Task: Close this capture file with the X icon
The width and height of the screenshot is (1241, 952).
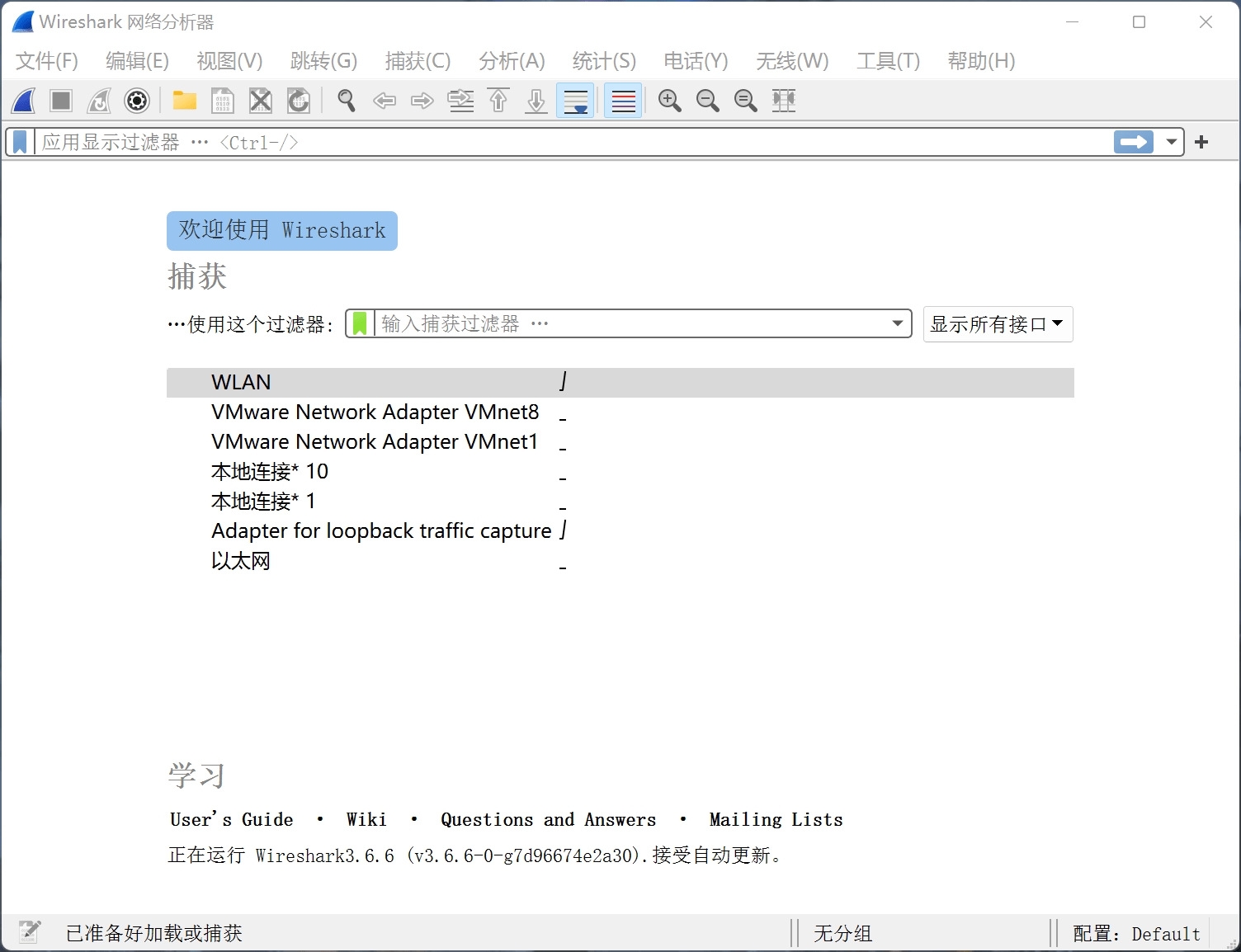Action: [x=260, y=101]
